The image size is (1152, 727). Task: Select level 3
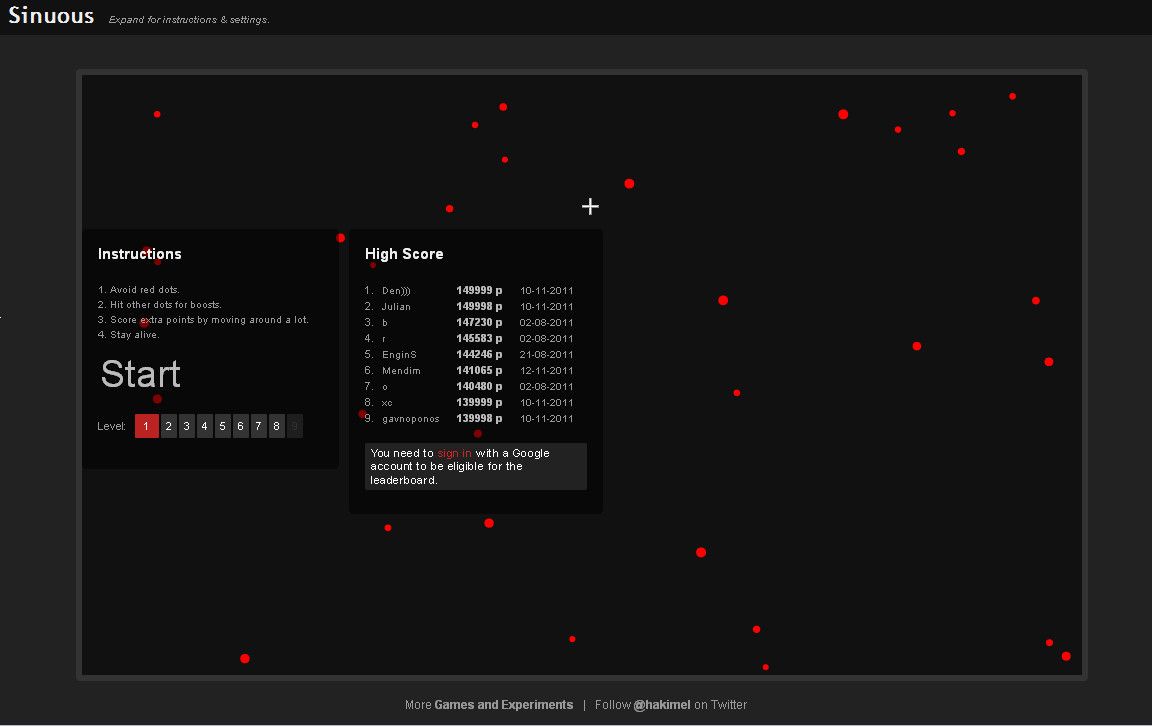click(x=186, y=426)
